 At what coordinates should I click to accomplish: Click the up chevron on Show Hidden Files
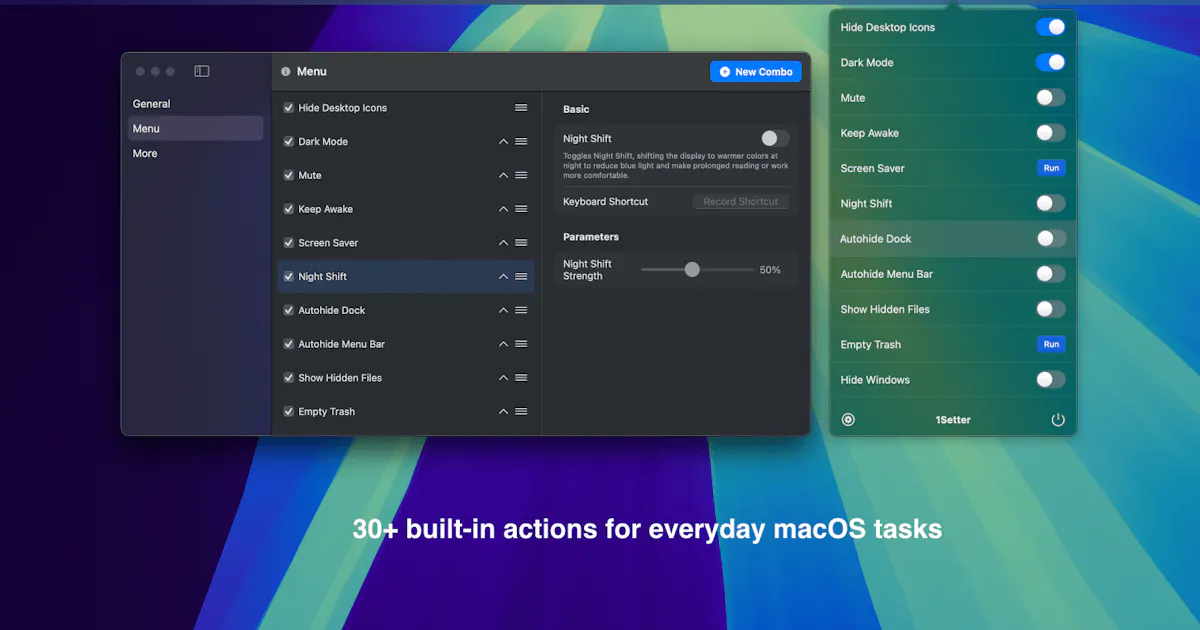[503, 378]
